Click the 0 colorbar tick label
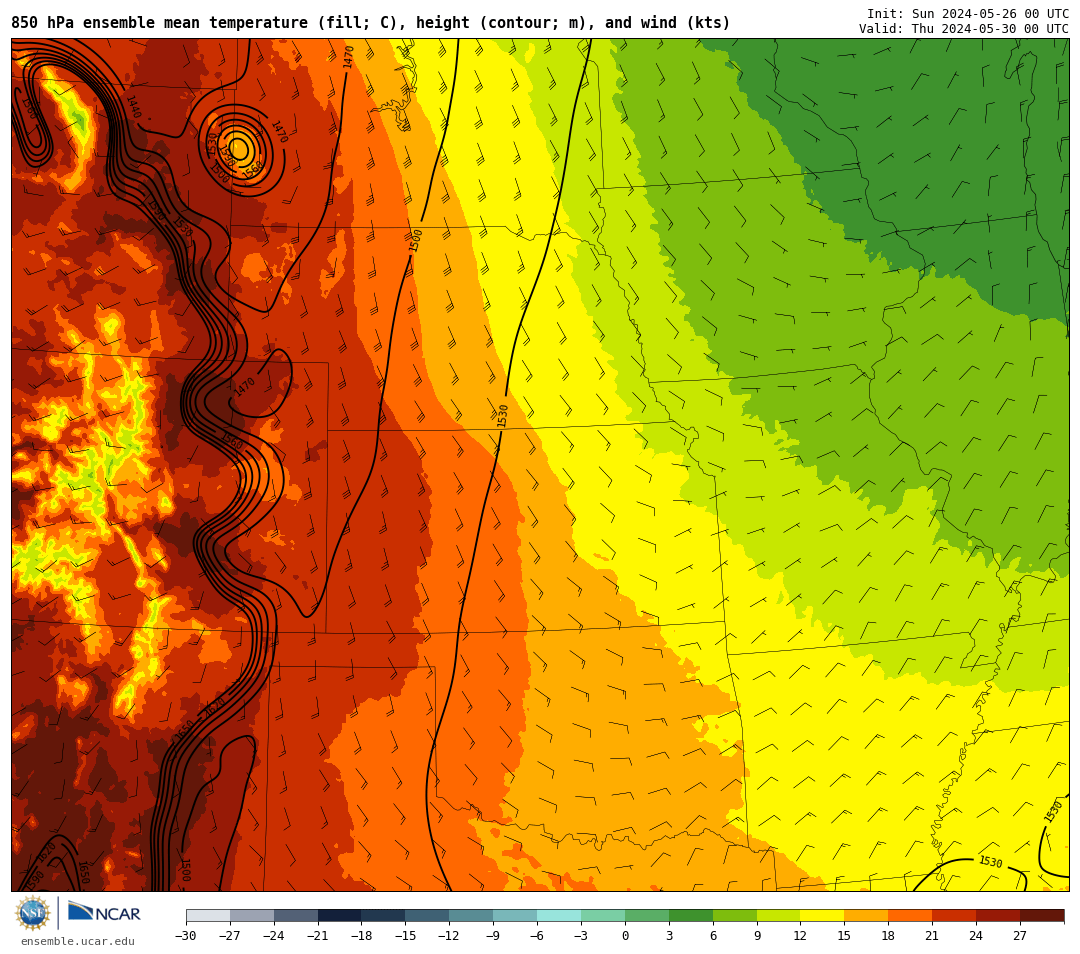Image resolution: width=1080 pixels, height=954 pixels. pyautogui.click(x=625, y=935)
